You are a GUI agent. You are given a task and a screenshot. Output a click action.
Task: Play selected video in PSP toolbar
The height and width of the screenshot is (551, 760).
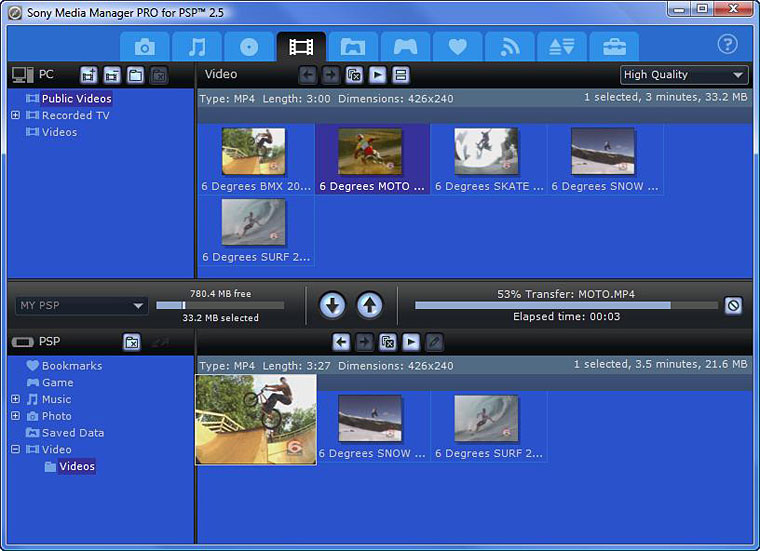coord(411,342)
